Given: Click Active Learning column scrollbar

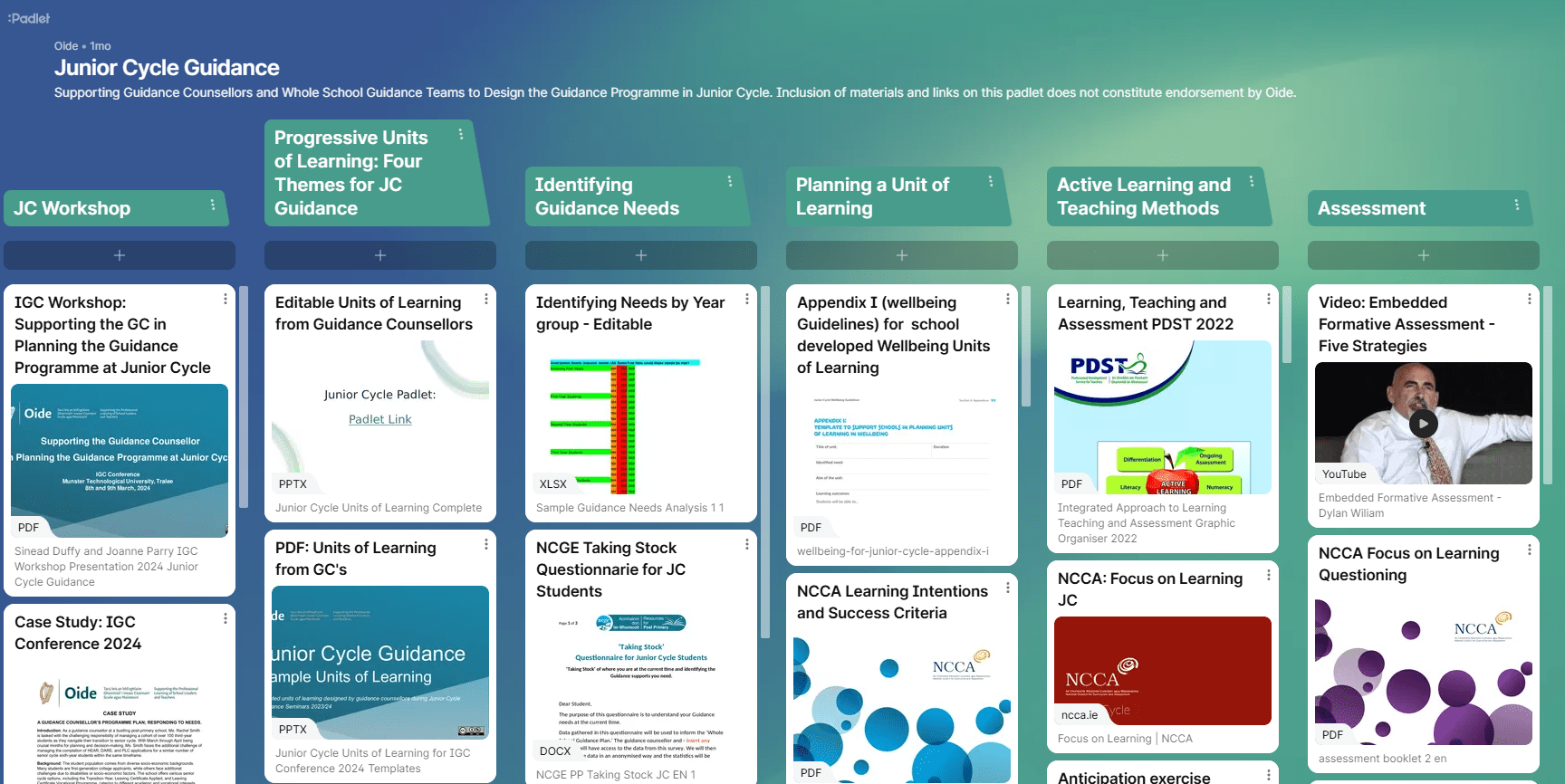Looking at the screenshot, I should pos(1287,324).
